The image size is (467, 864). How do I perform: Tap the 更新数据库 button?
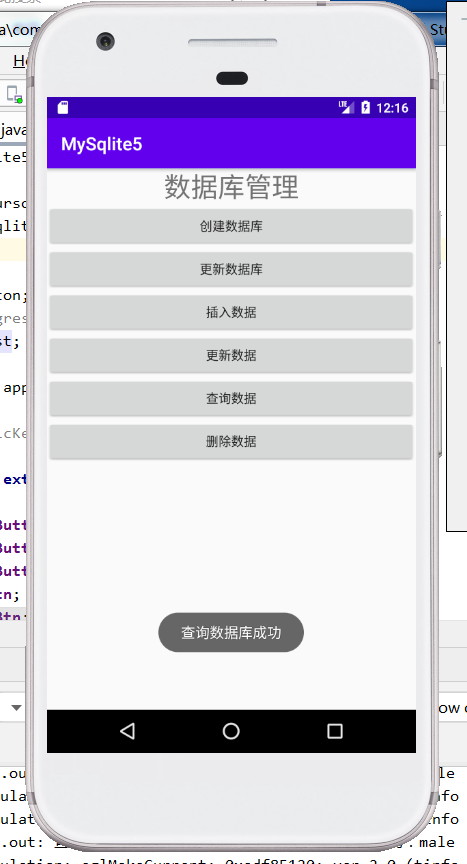point(231,269)
